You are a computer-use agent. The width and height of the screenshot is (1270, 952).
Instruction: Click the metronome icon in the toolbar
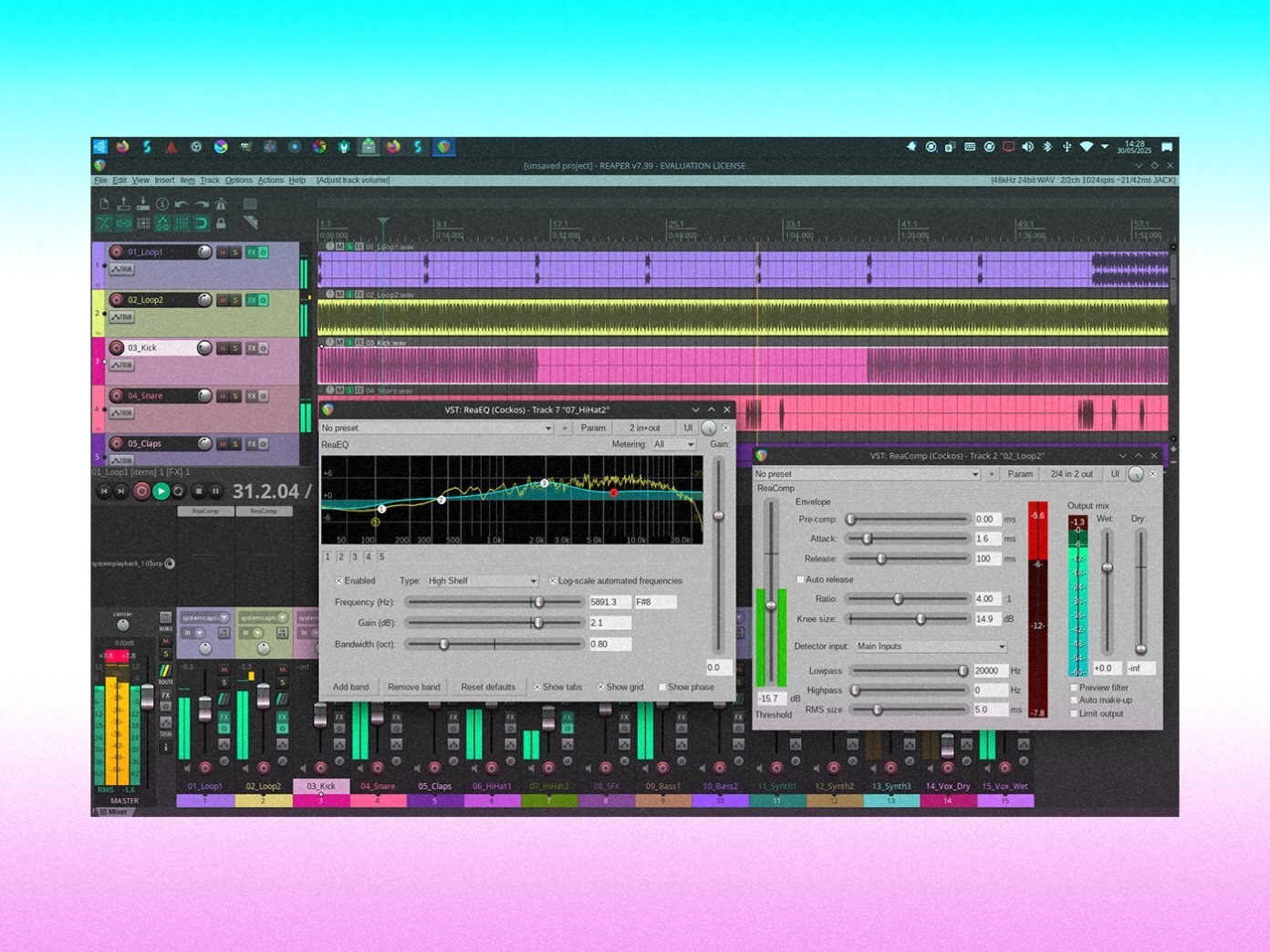[221, 204]
